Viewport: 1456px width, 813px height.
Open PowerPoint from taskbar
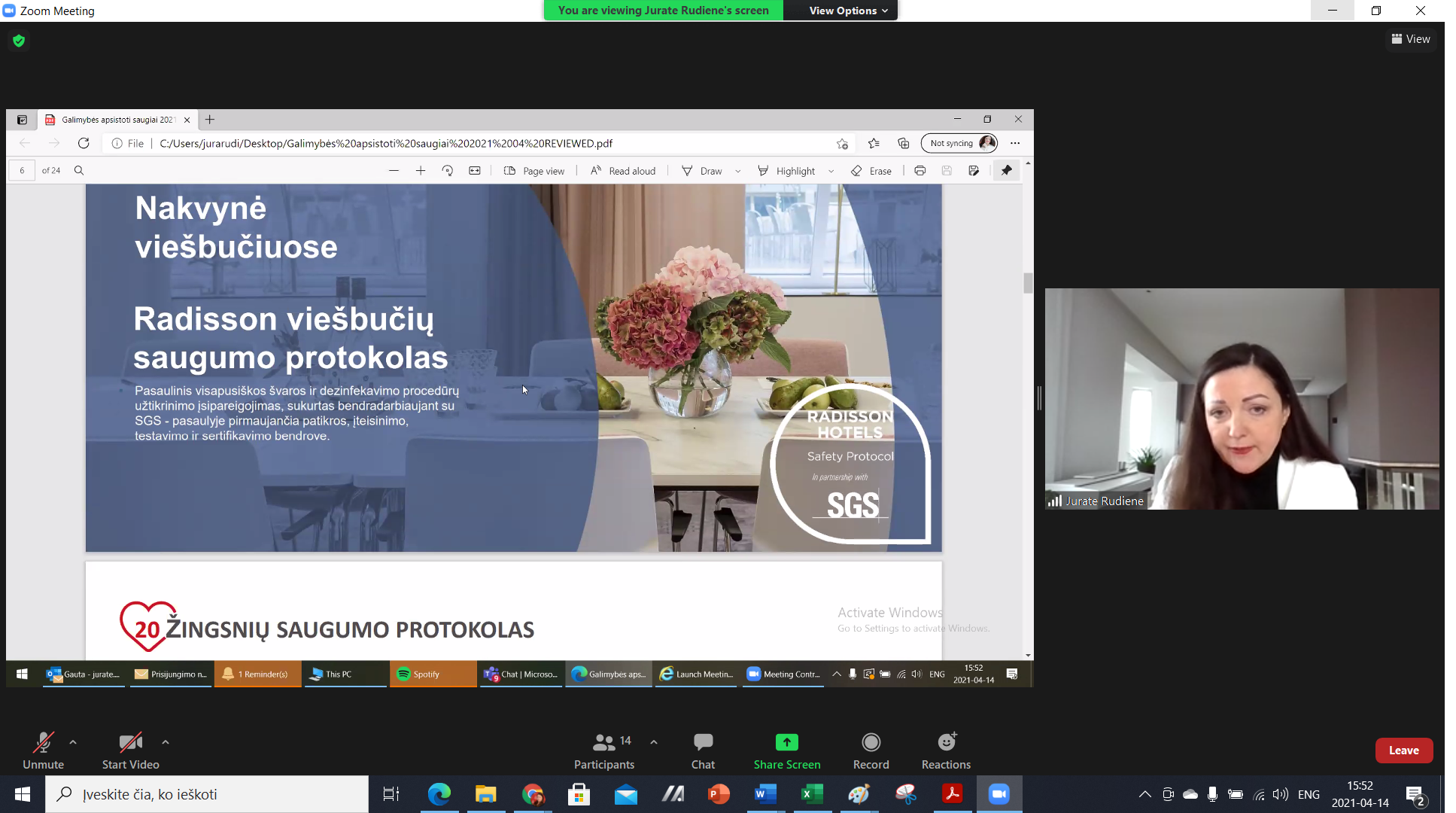click(719, 794)
